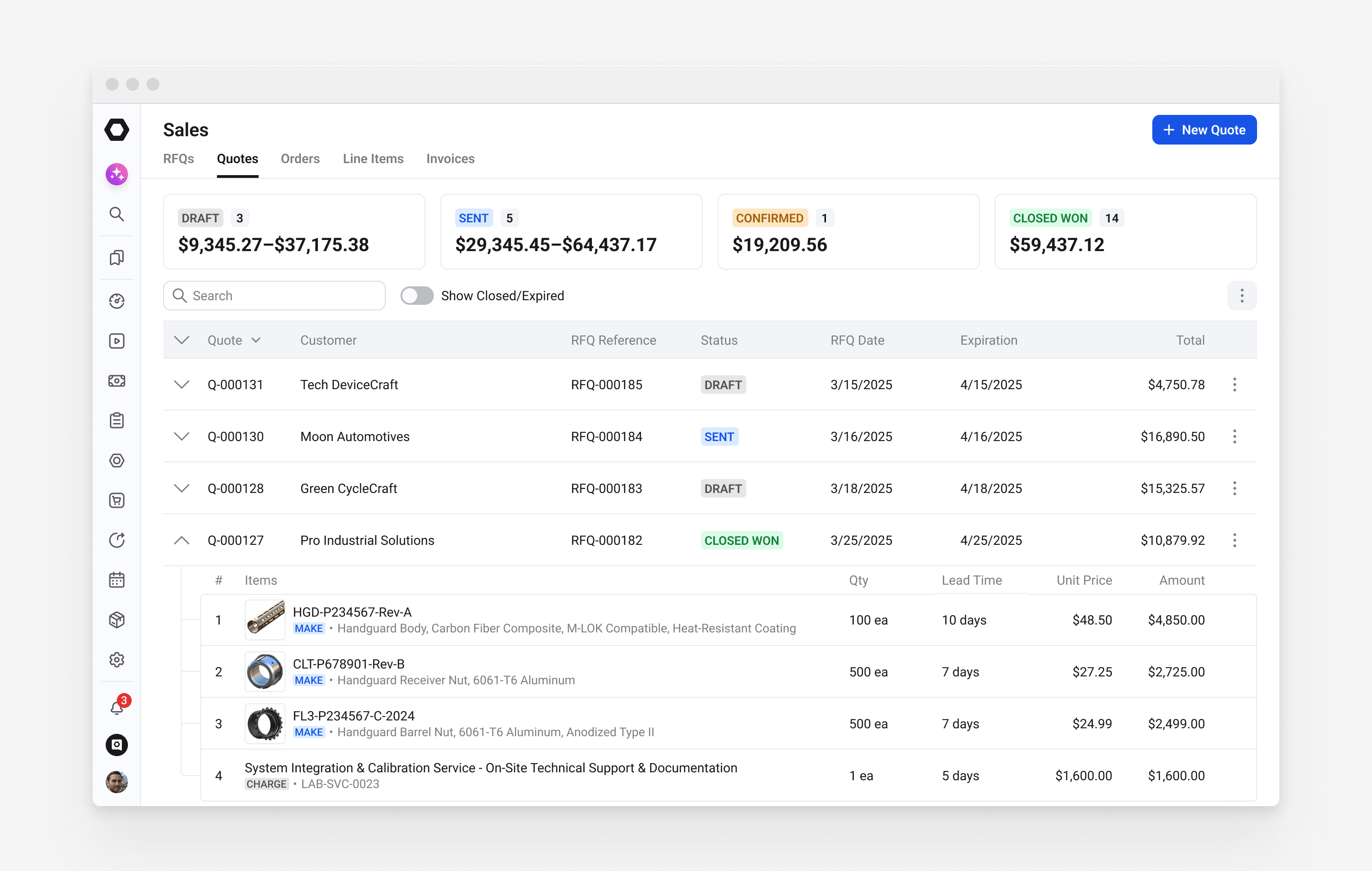The image size is (1372, 871).
Task: Open the table options kebab menu
Action: coord(1242,296)
